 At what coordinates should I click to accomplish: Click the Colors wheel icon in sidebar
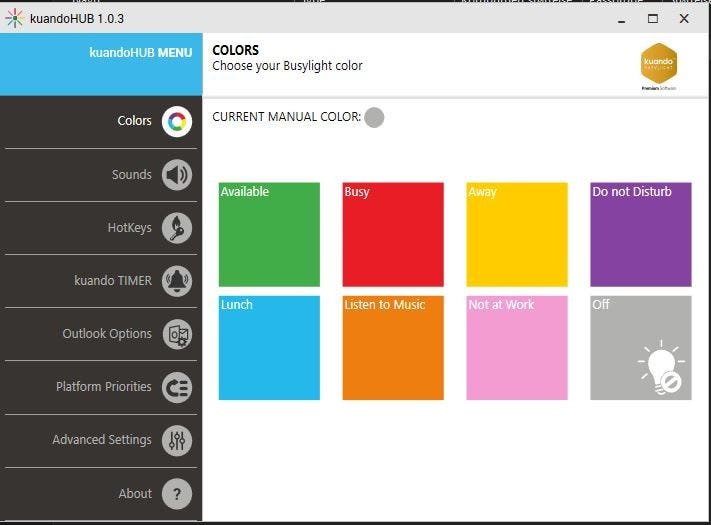coord(177,122)
